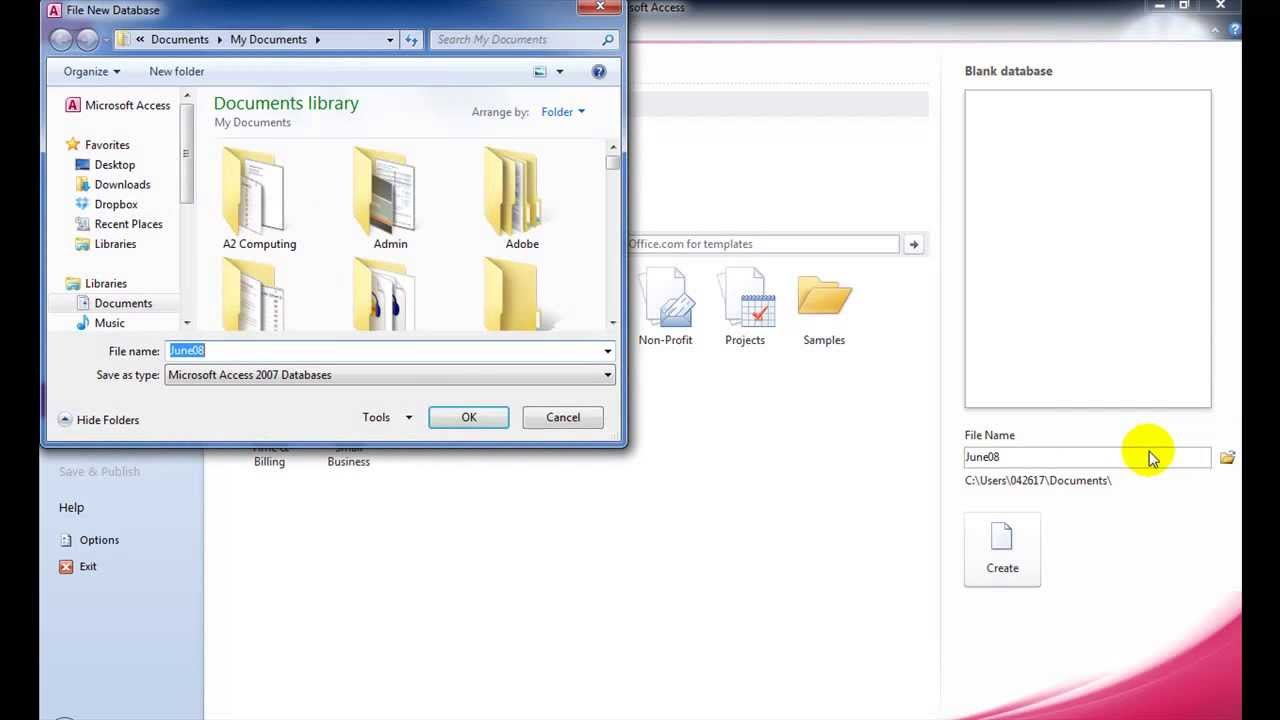Click the file path text under File Name
Image resolution: width=1280 pixels, height=720 pixels.
(1038, 481)
